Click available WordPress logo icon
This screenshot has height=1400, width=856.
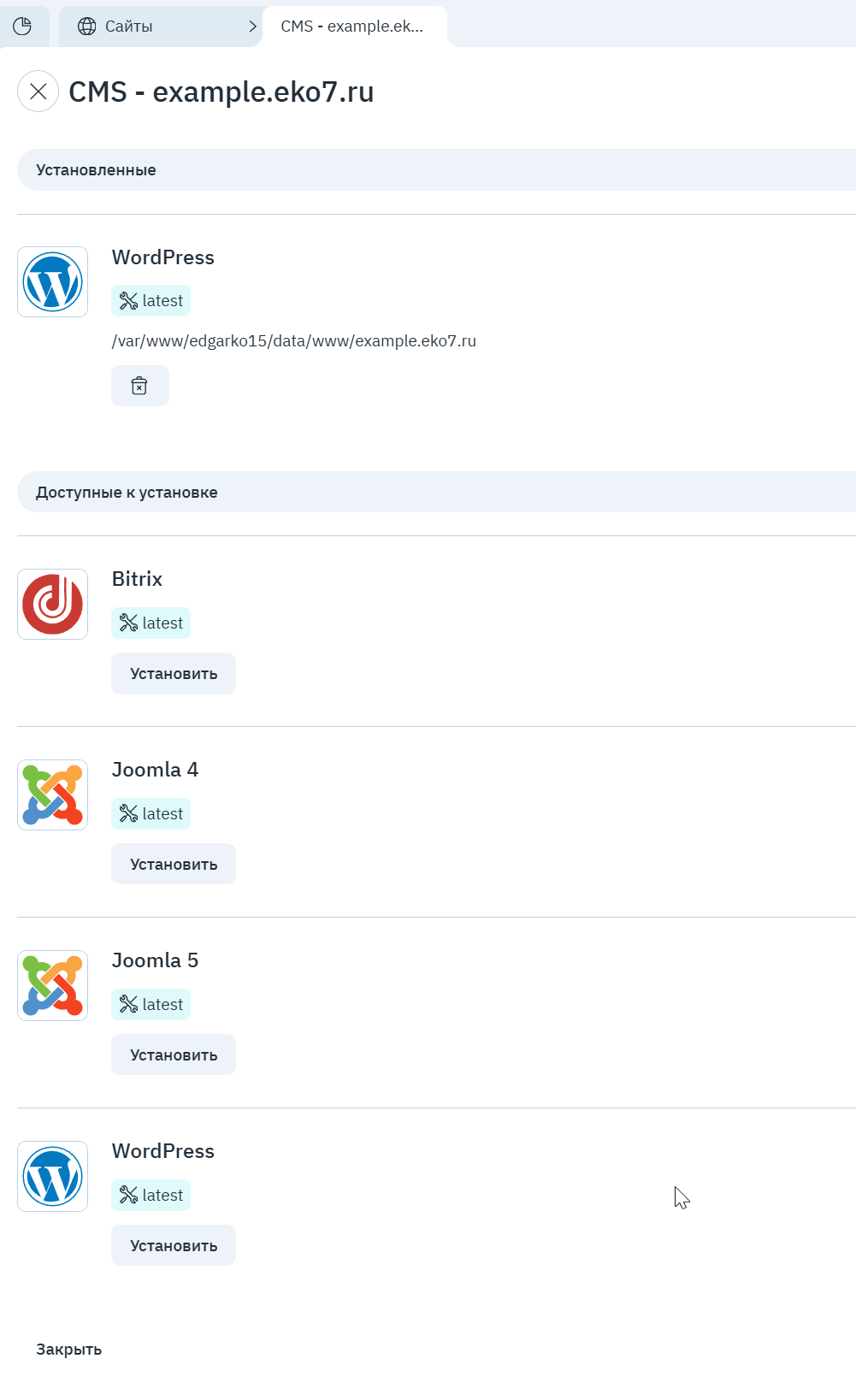coord(52,1176)
